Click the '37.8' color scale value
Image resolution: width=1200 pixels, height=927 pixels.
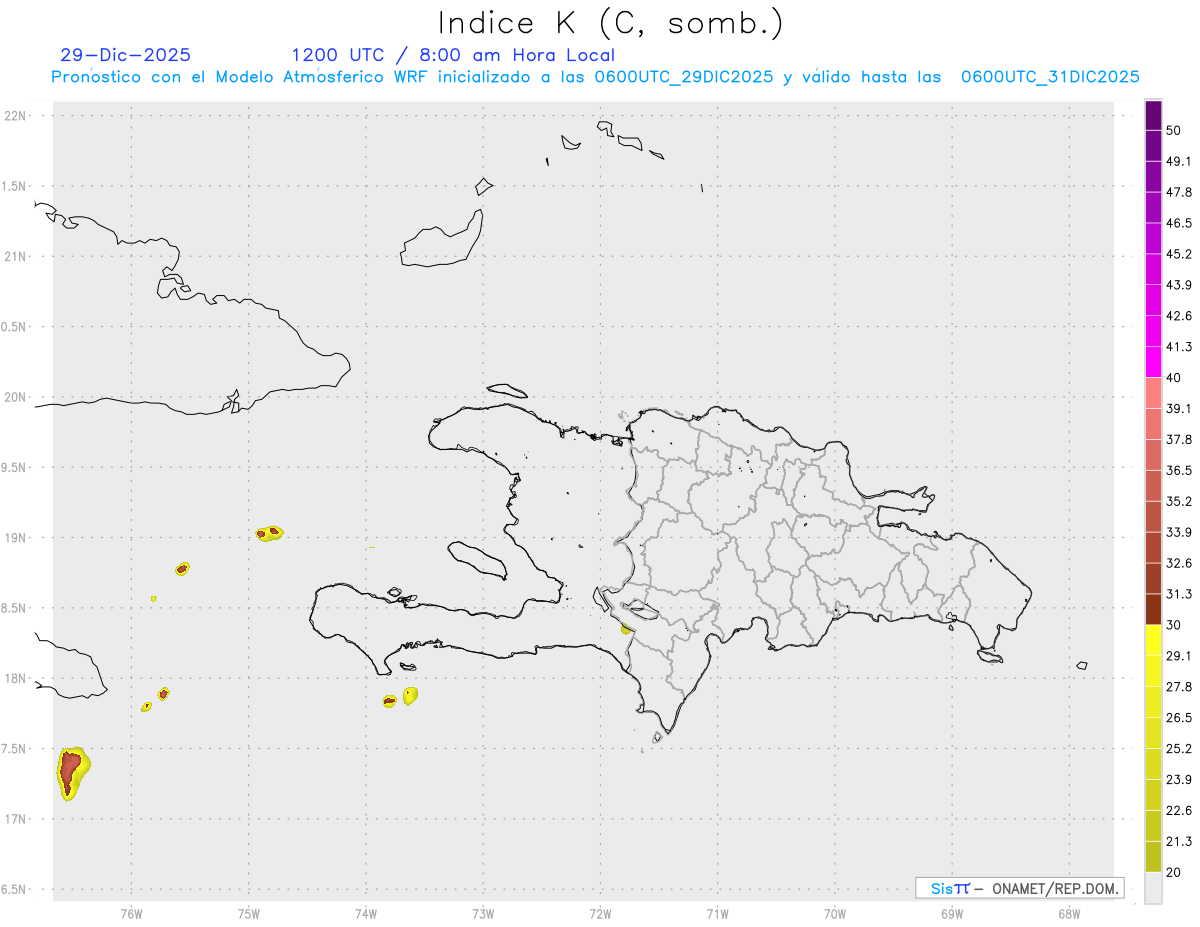[1178, 439]
